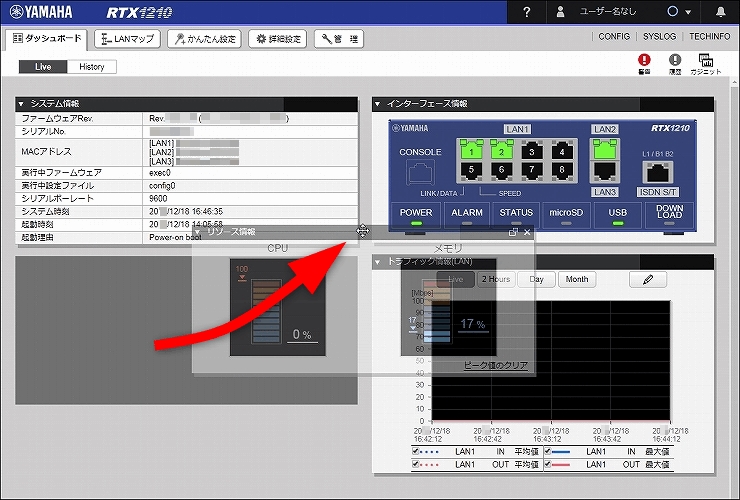
Task: Select the History dashboard mode
Action: click(x=92, y=67)
